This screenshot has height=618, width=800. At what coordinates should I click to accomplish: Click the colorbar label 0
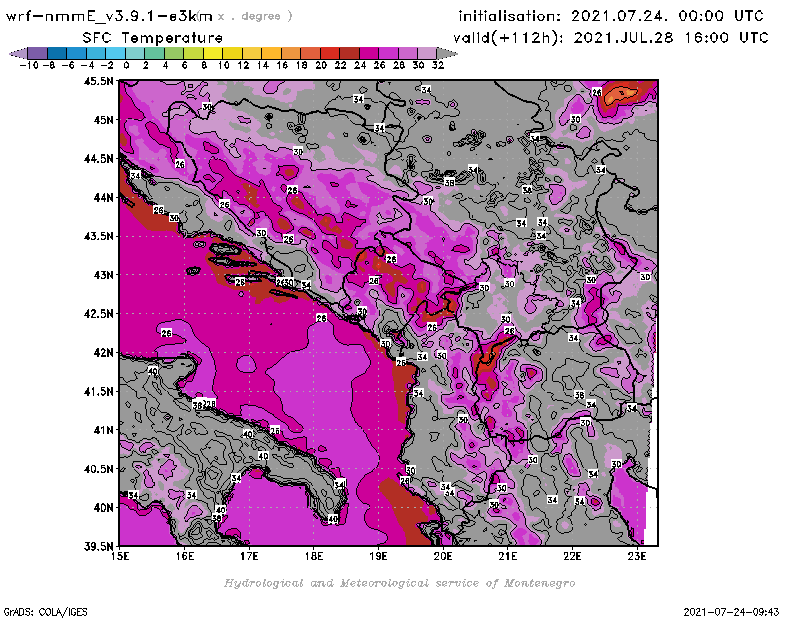tap(126, 66)
